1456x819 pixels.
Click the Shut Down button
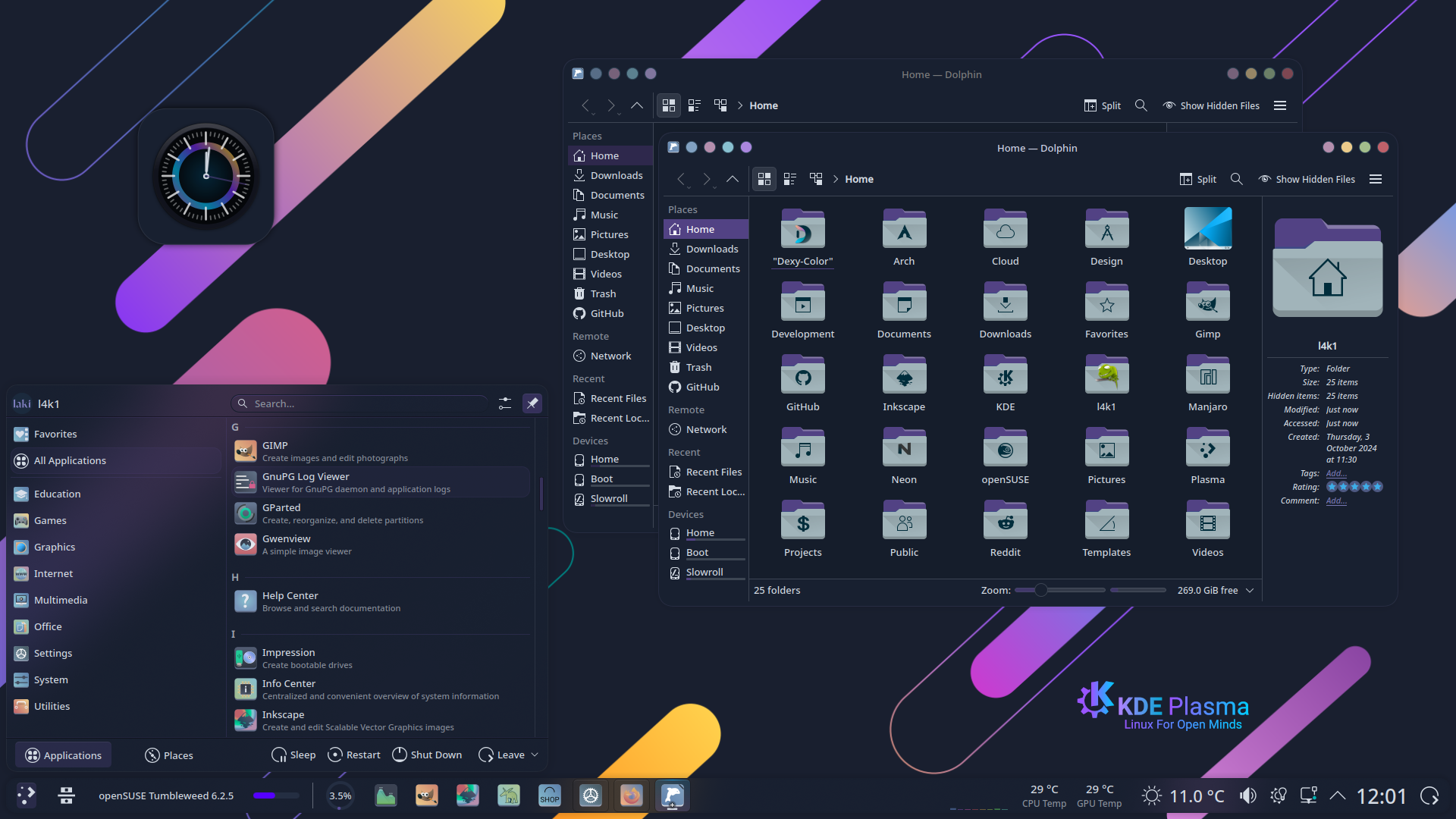[427, 755]
